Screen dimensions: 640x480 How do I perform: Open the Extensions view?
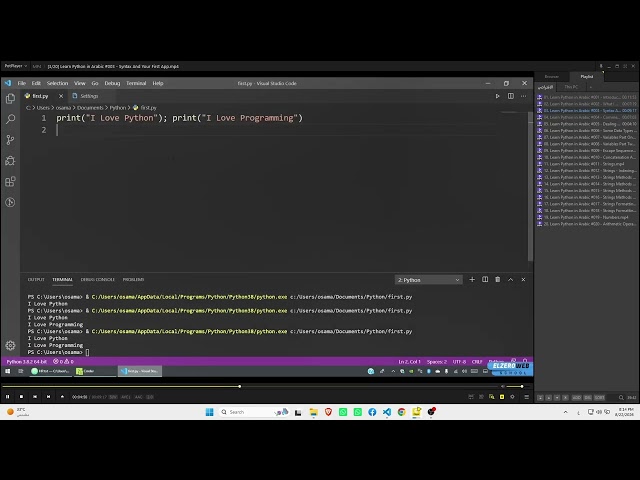[10, 182]
